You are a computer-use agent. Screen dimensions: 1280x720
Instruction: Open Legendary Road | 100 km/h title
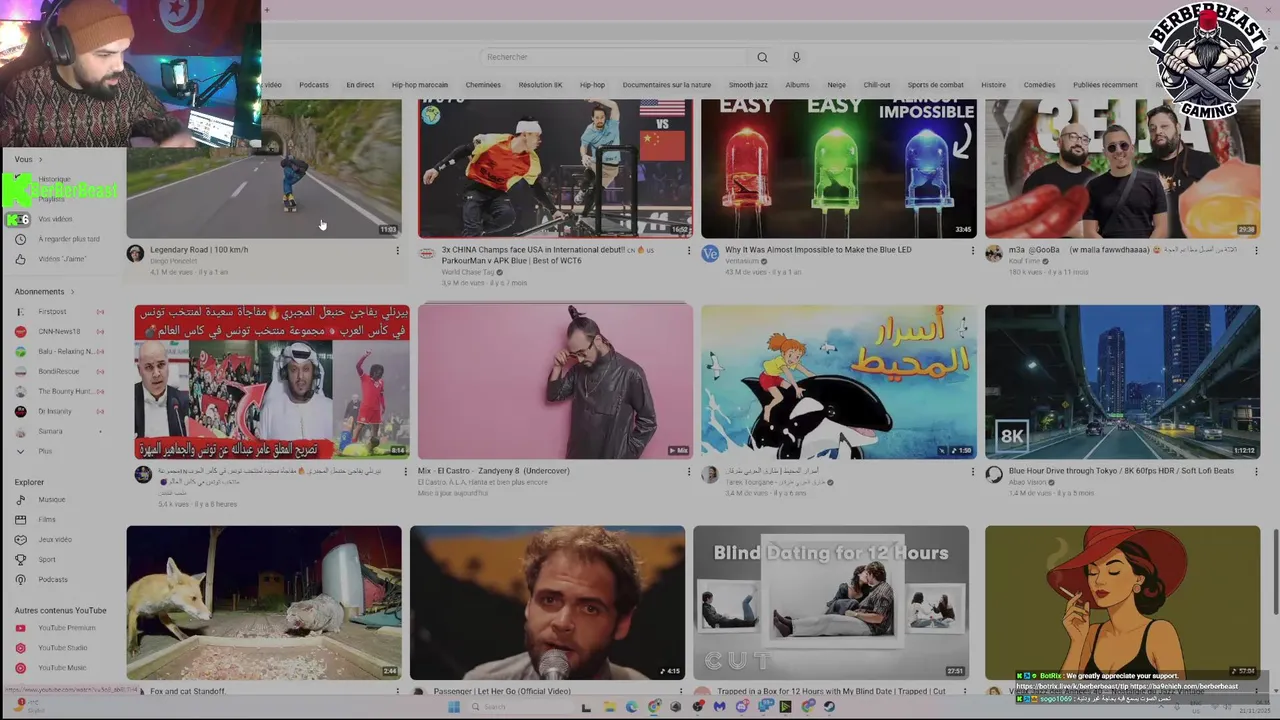click(199, 250)
